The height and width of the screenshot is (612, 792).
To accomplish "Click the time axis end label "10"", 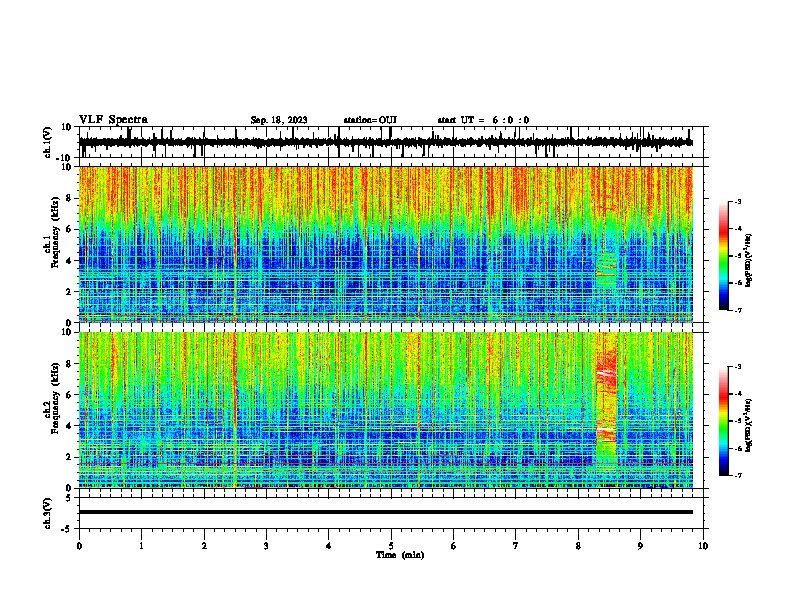I will pyautogui.click(x=703, y=546).
